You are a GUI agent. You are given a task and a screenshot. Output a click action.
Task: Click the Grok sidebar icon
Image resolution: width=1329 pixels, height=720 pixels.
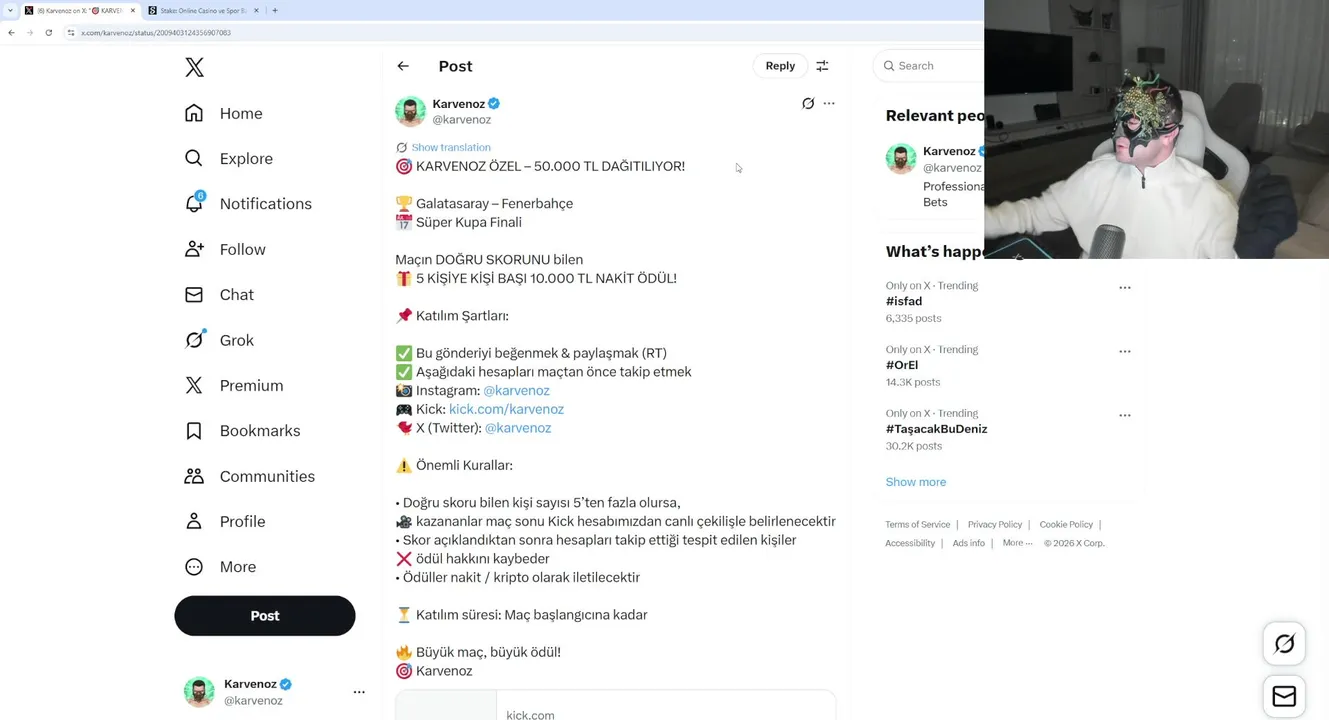click(195, 339)
